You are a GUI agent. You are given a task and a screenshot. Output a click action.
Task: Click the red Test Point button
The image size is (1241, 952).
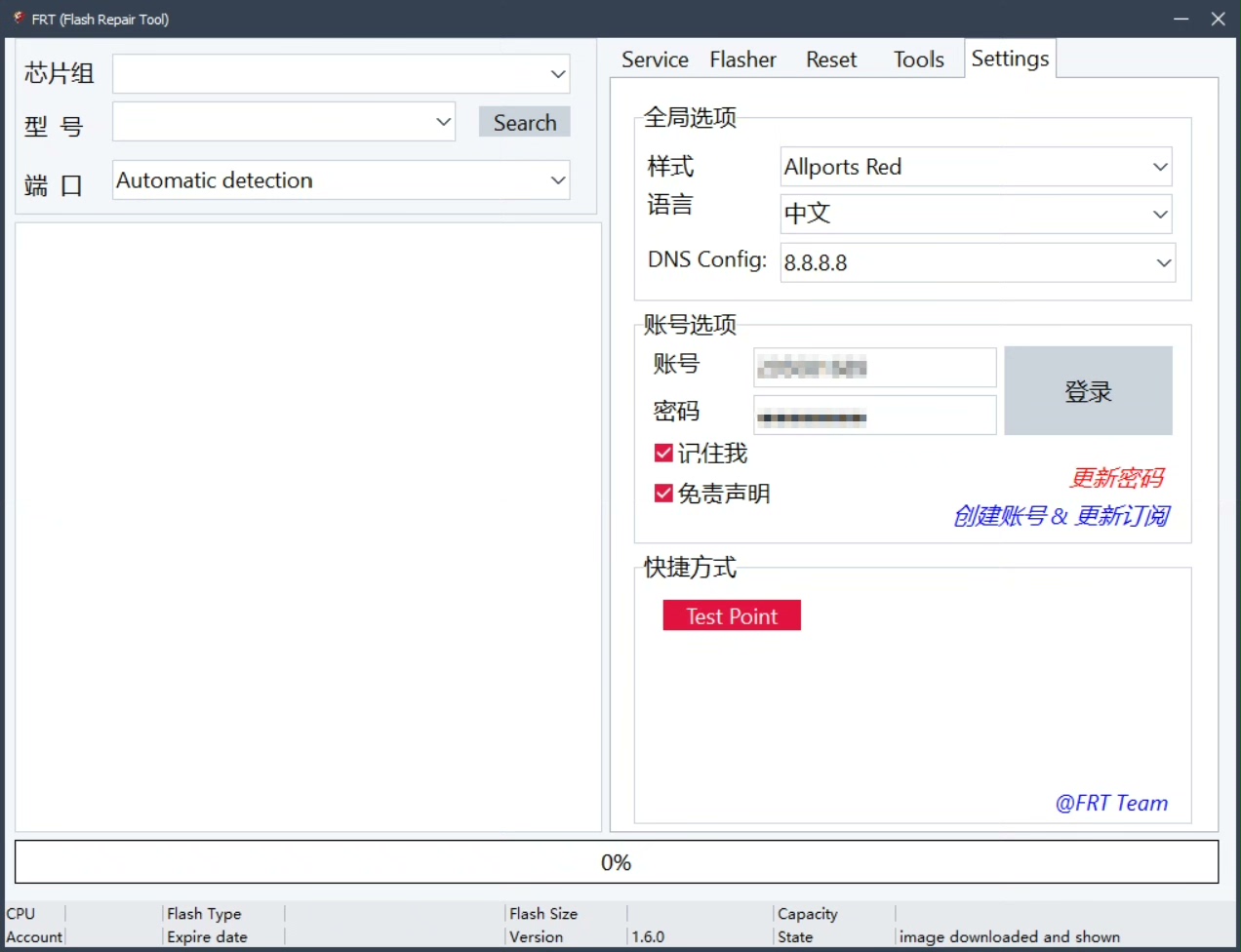732,615
